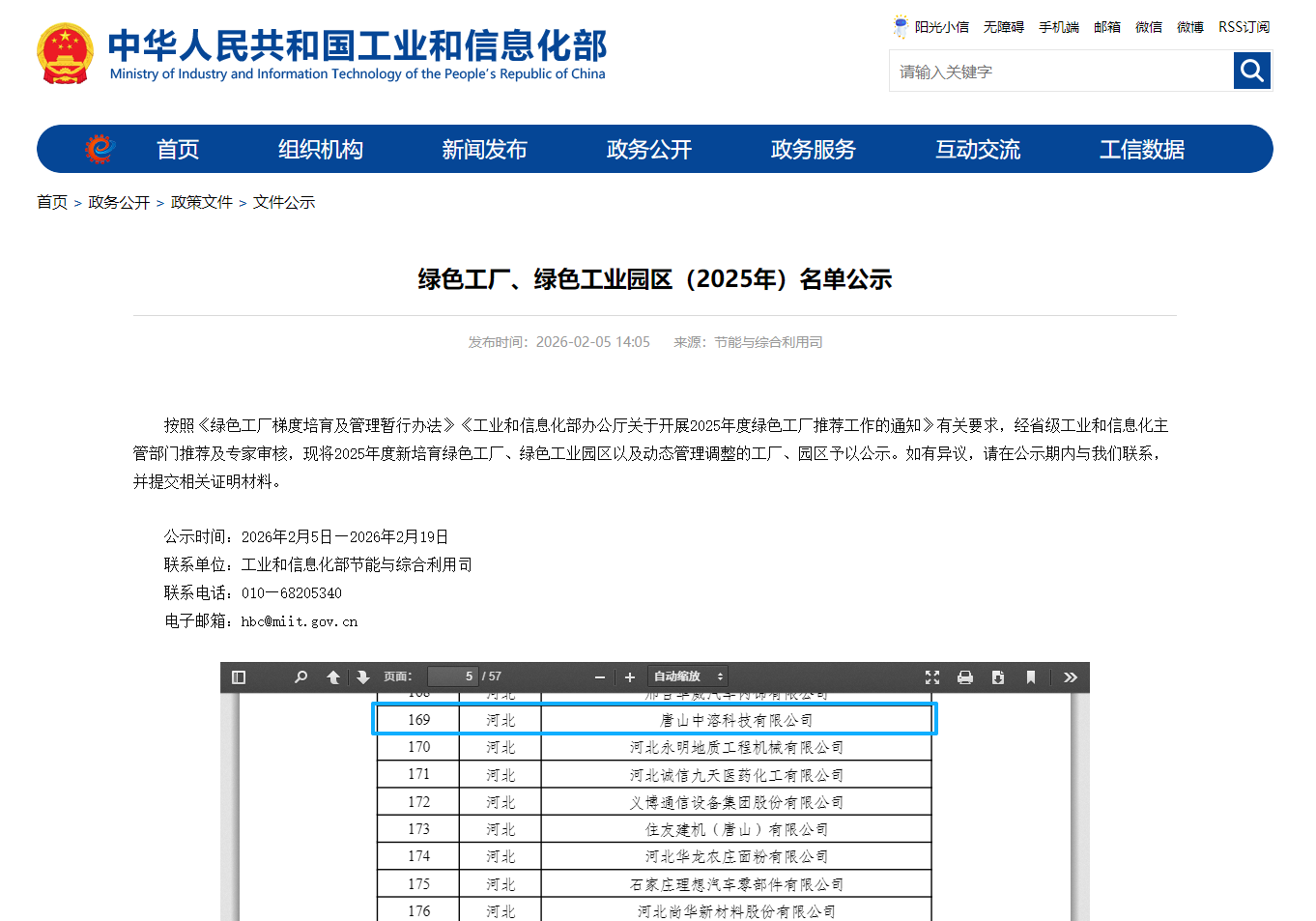Go to previous PDF page arrow

pos(333,677)
